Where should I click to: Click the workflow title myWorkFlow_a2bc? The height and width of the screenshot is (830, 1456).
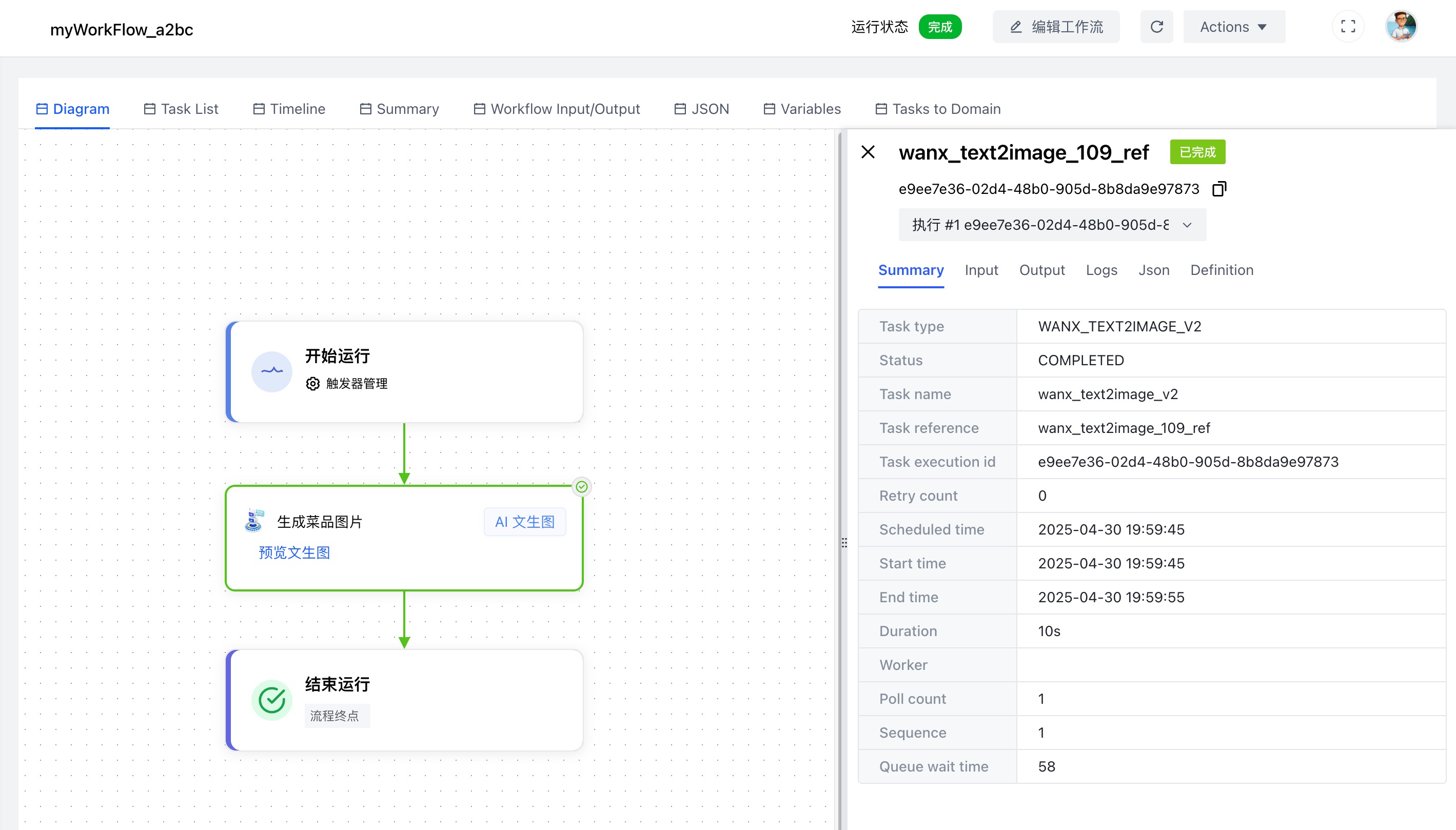coord(122,30)
